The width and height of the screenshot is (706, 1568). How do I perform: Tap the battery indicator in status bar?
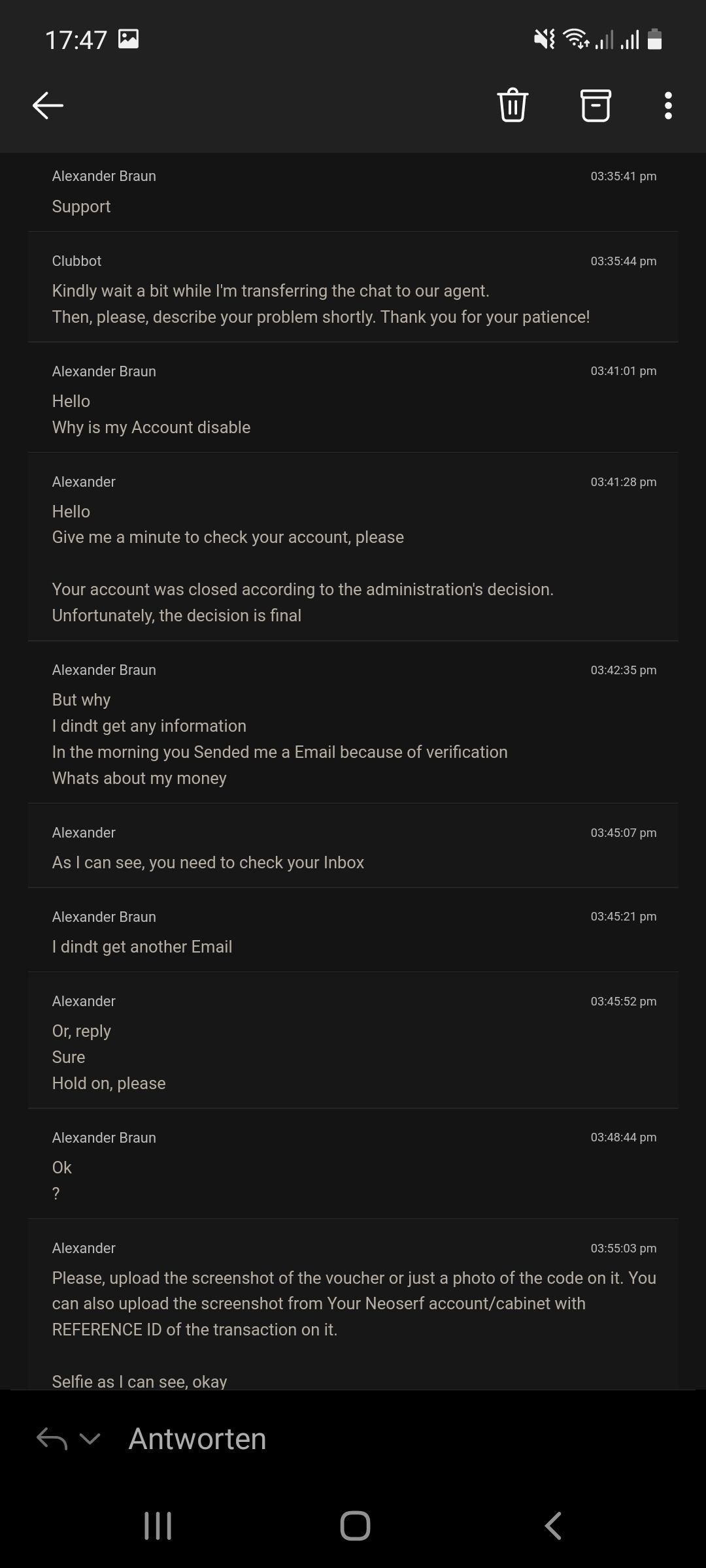654,39
